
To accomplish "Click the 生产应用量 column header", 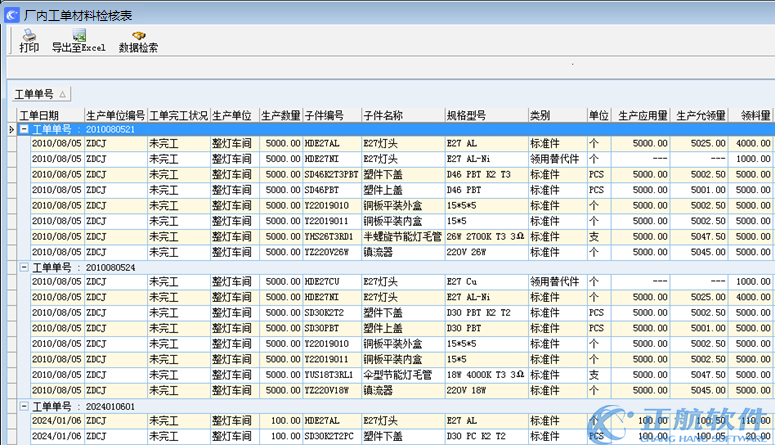I will [x=641, y=116].
